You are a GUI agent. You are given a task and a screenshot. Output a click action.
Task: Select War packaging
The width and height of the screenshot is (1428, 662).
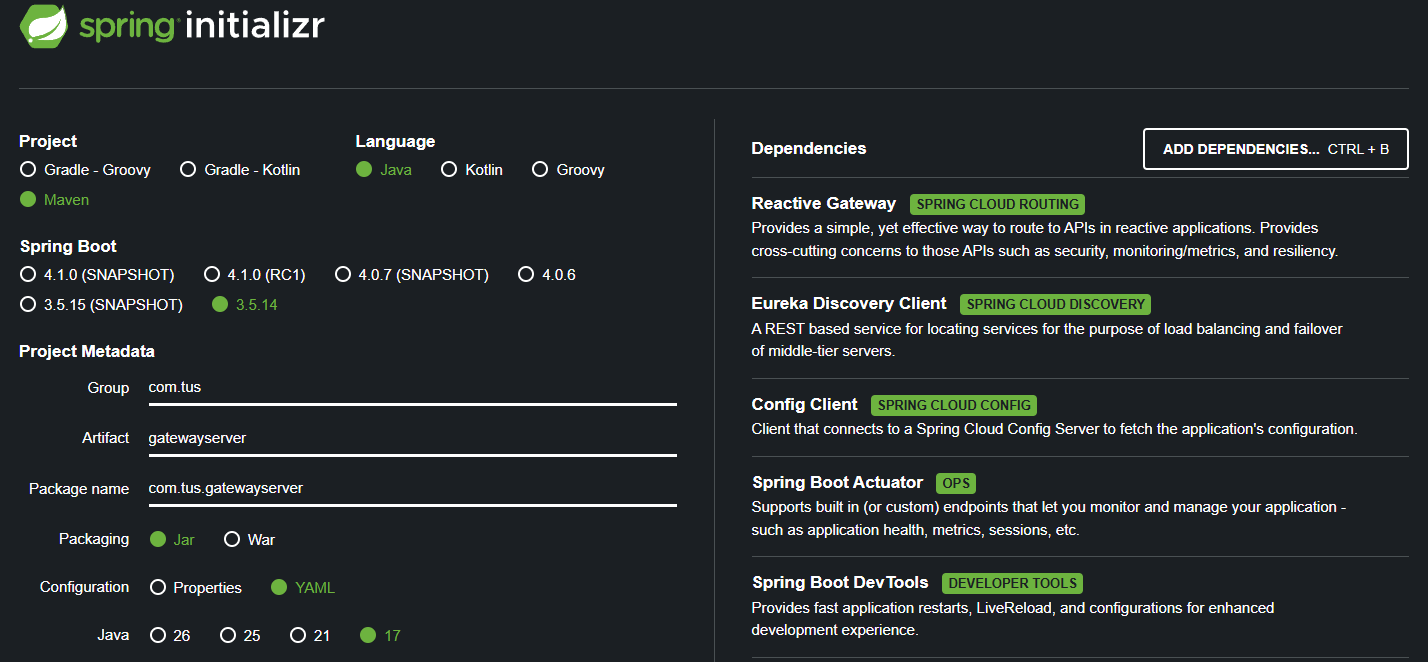click(250, 539)
